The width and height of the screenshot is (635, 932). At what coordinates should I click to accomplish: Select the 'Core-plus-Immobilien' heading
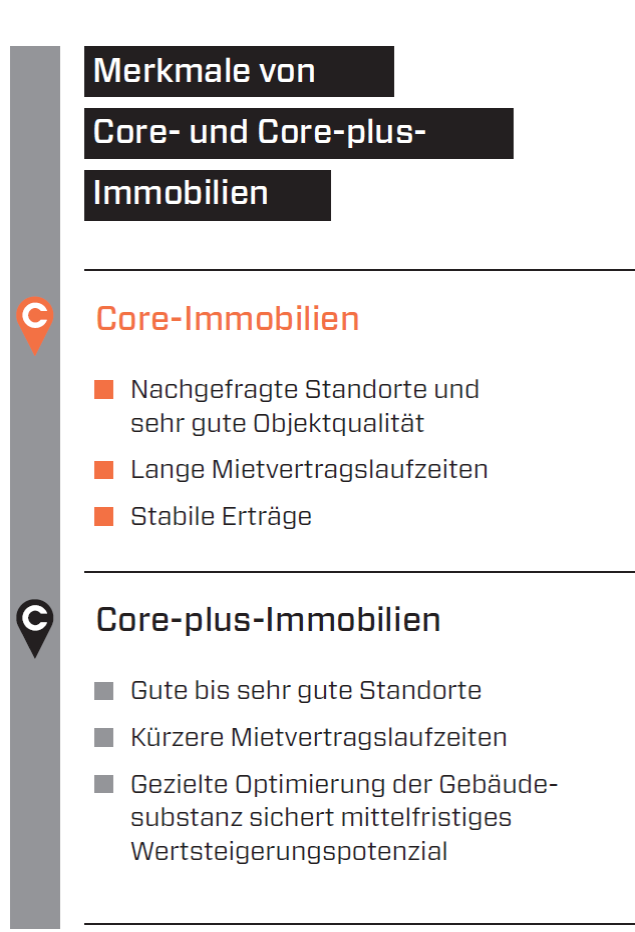point(268,620)
